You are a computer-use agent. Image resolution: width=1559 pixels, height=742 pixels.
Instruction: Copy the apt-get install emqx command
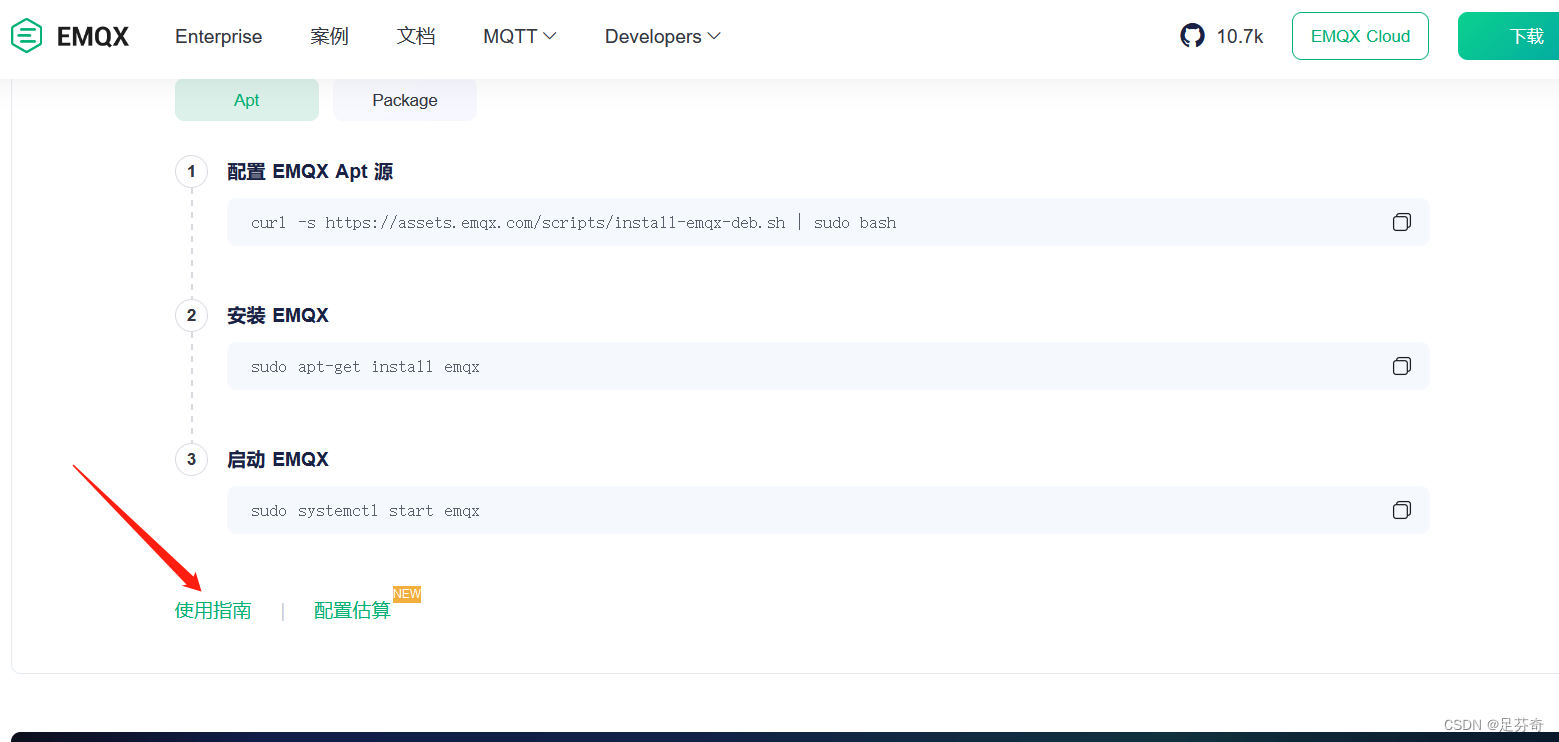1402,366
